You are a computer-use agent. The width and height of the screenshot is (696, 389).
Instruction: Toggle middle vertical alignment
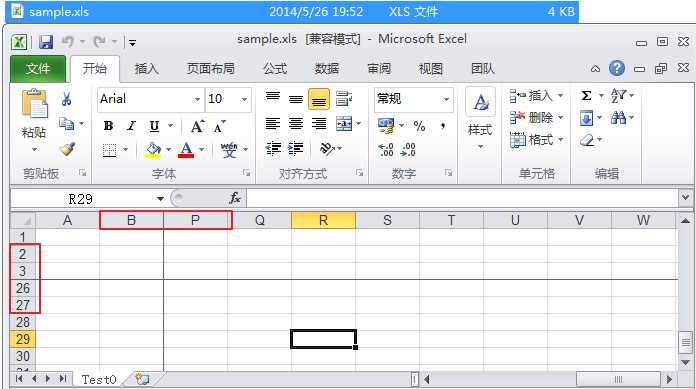296,99
